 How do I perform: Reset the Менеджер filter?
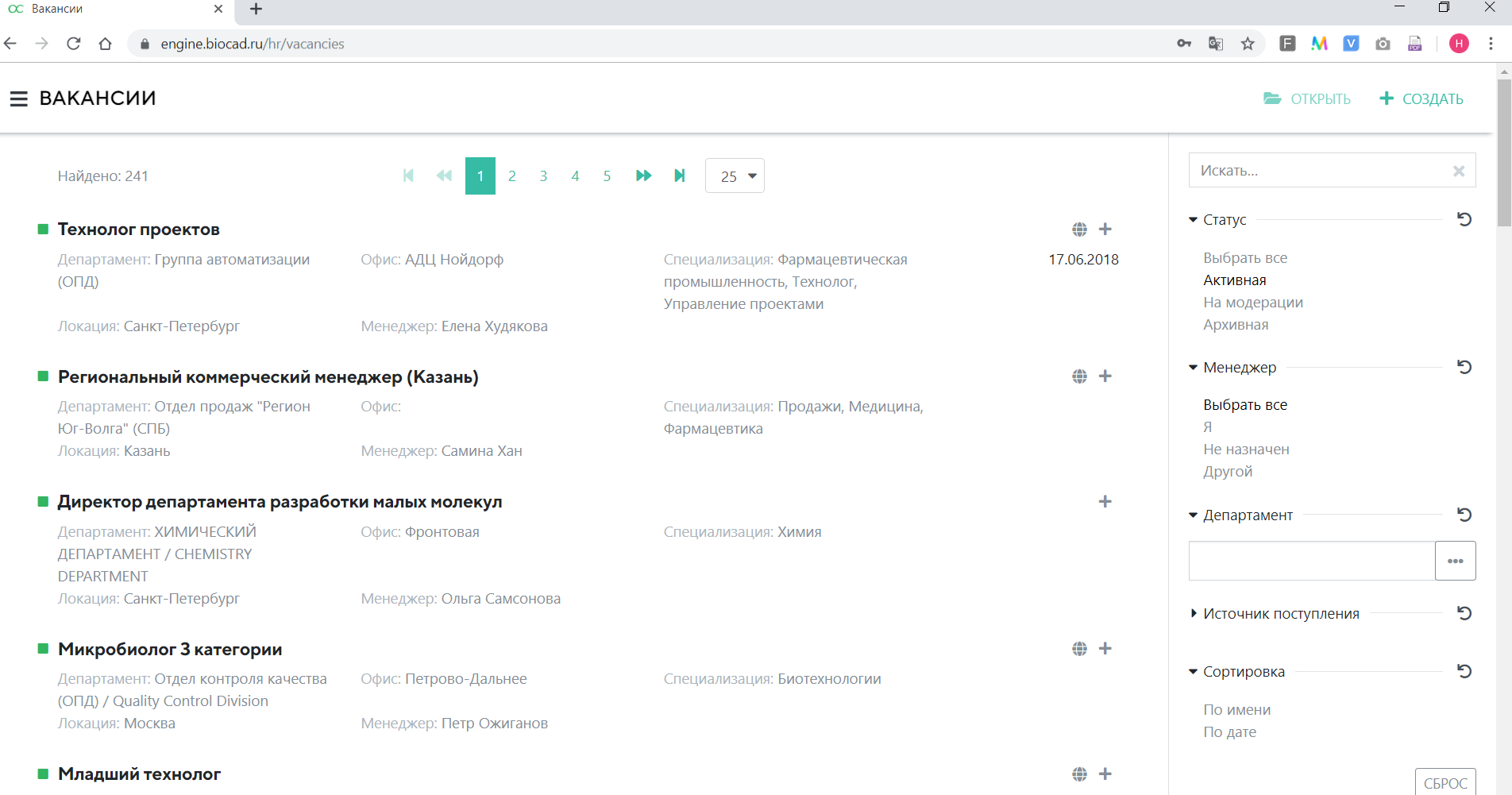click(x=1464, y=367)
